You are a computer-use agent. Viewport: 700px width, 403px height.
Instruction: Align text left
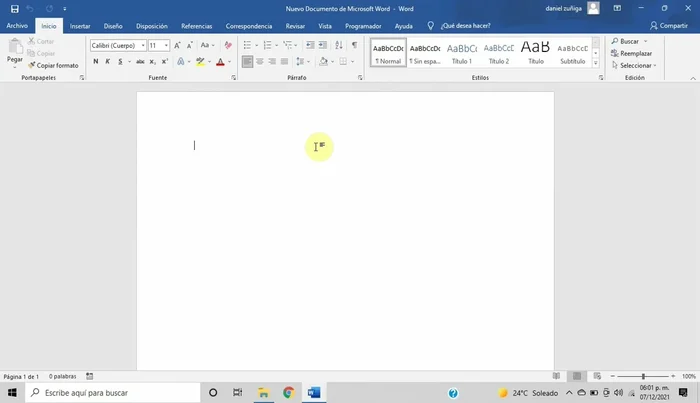point(247,62)
